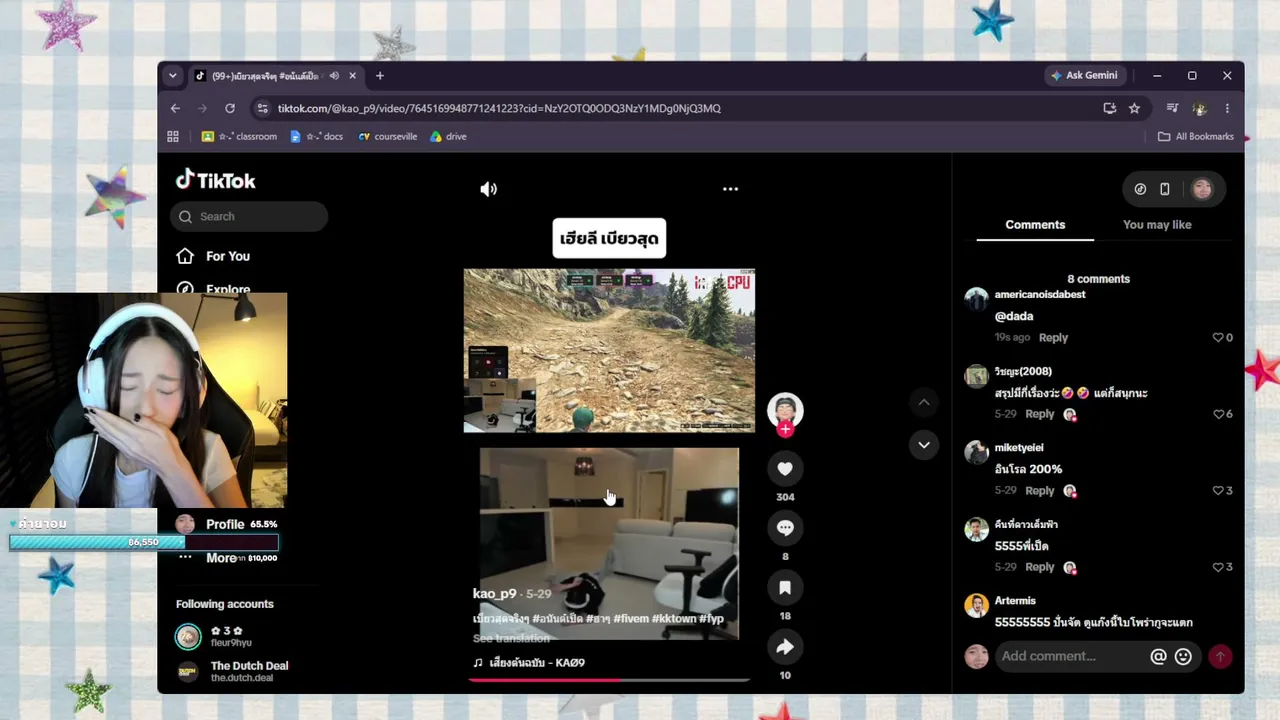The width and height of the screenshot is (1280, 720).
Task: Click the Ask Gemini button
Action: 1084,76
